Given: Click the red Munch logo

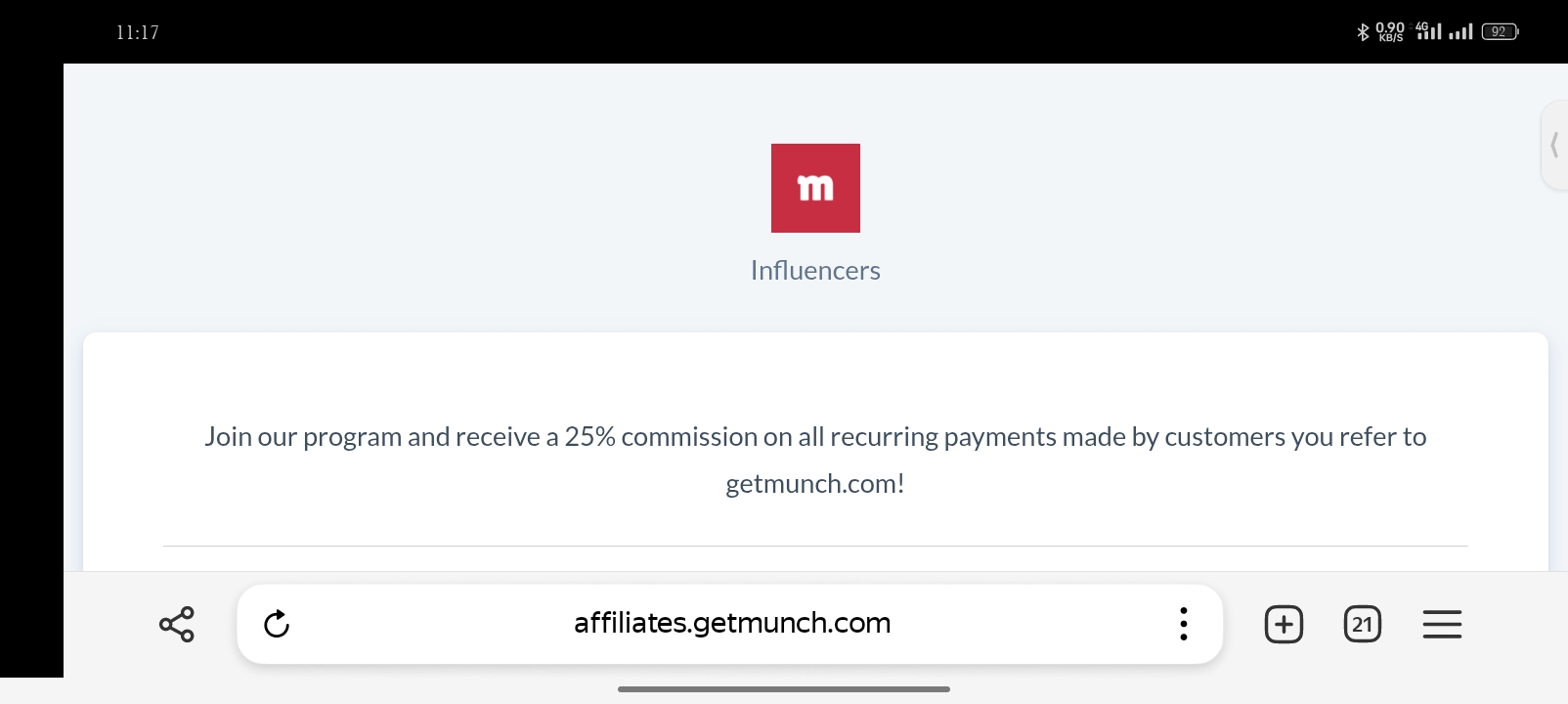Looking at the screenshot, I should (815, 188).
